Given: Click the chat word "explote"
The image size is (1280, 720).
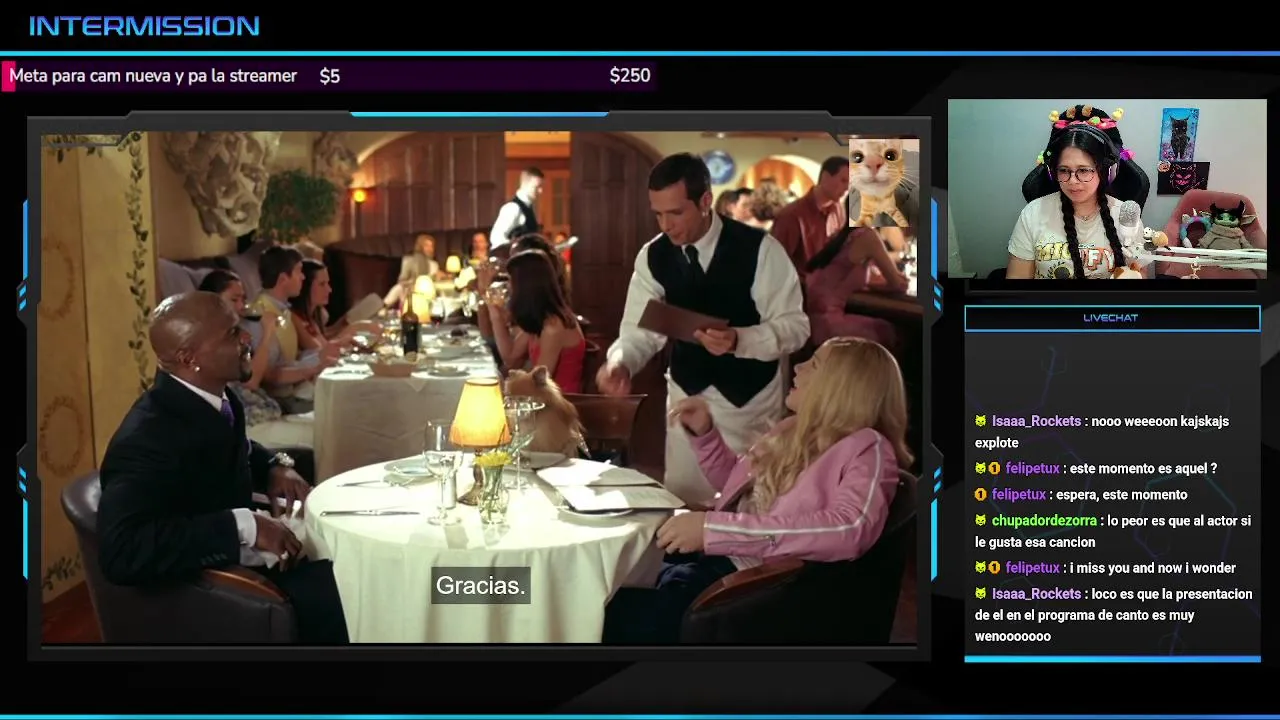Looking at the screenshot, I should (997, 442).
